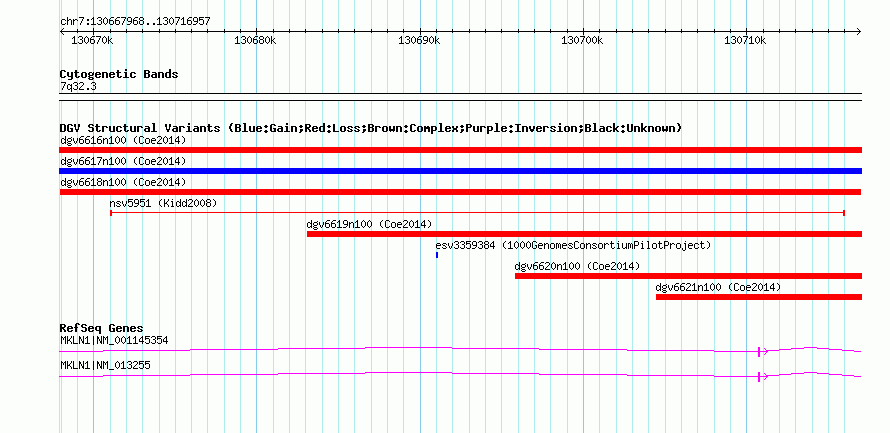Image resolution: width=890 pixels, height=433 pixels.
Task: Click the red dgv6618n100 loss bar
Action: pos(460,192)
